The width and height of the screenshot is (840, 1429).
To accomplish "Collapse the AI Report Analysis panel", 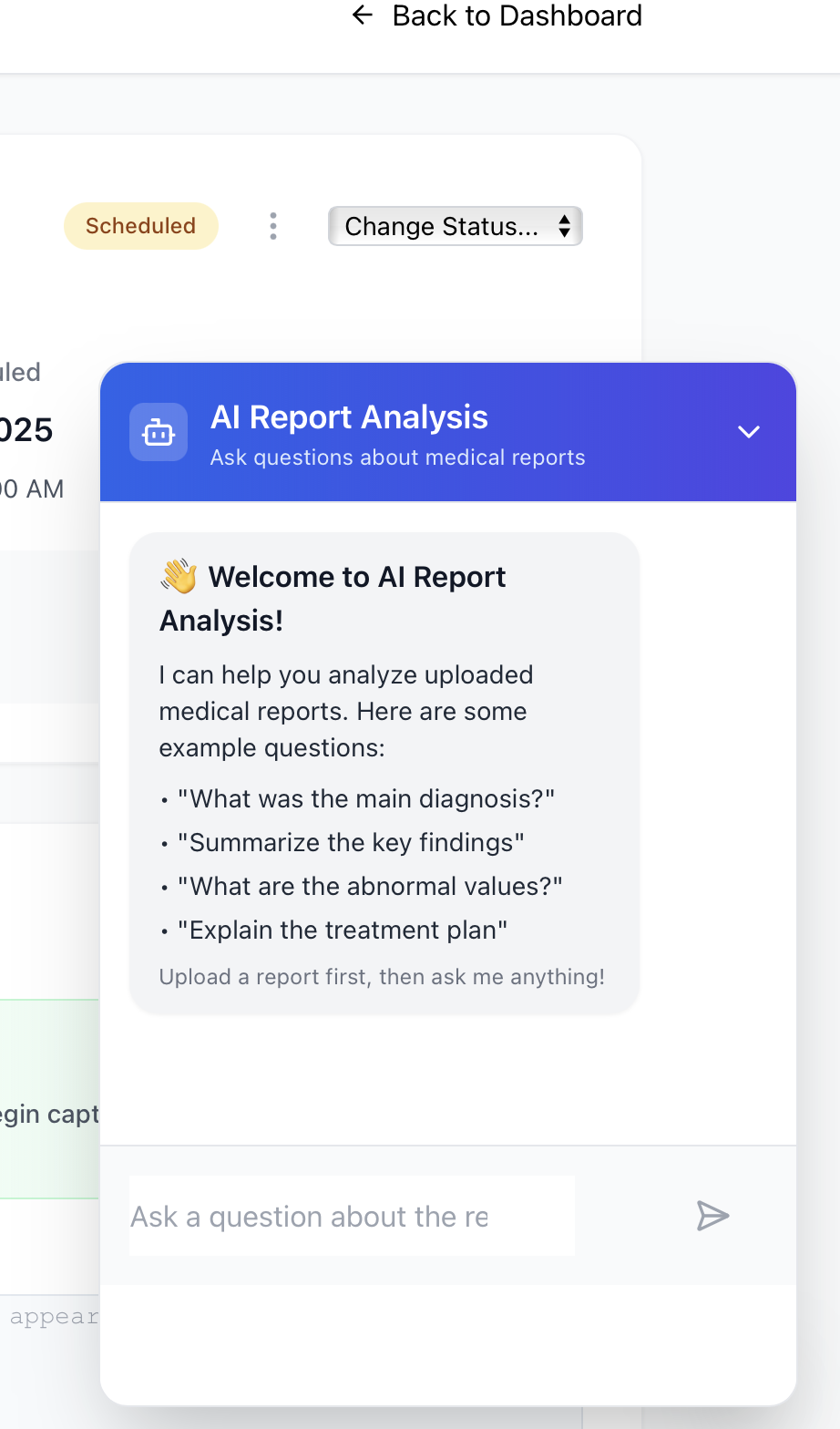I will pyautogui.click(x=748, y=432).
